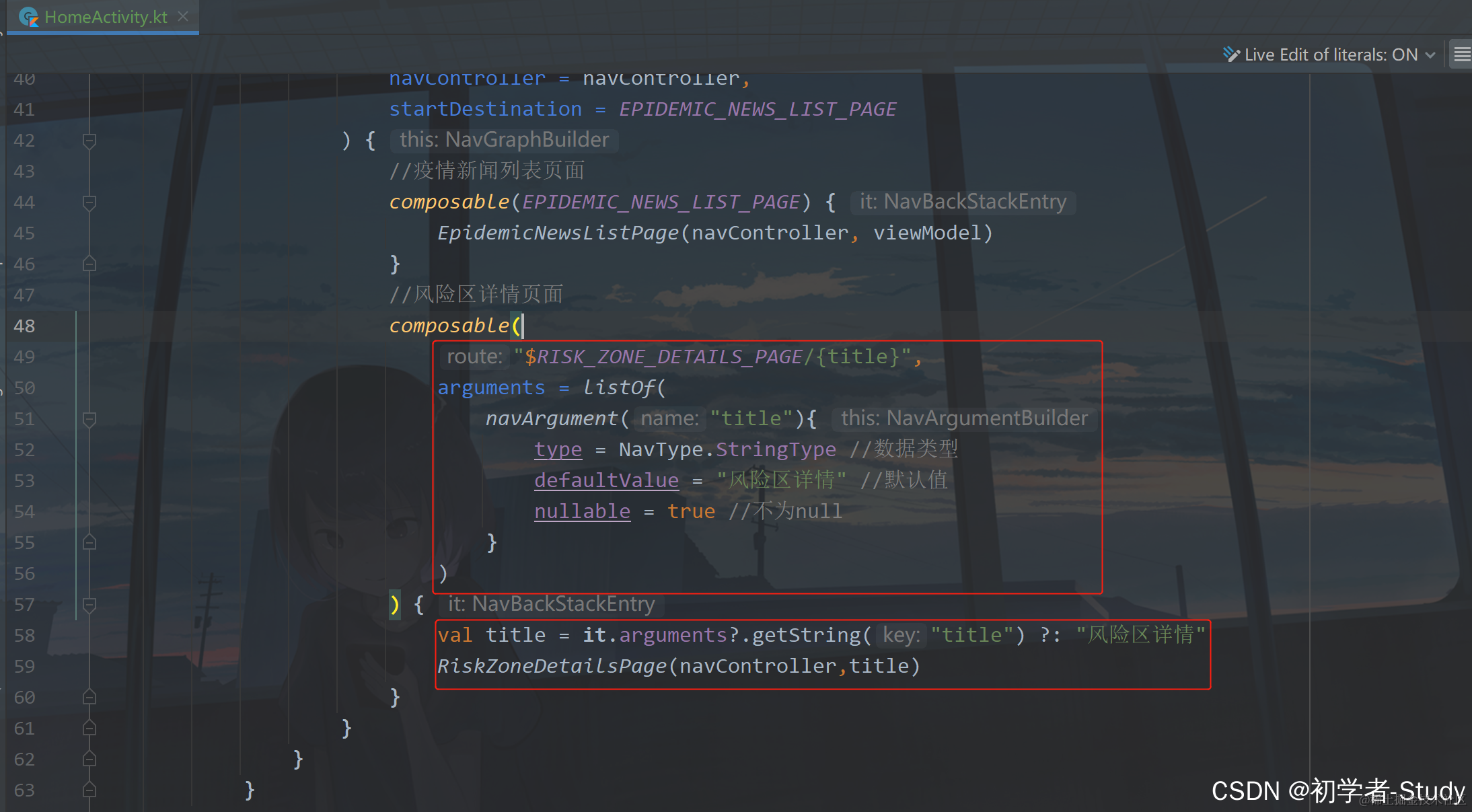
Task: Click fold end marker at line 63
Action: point(89,790)
